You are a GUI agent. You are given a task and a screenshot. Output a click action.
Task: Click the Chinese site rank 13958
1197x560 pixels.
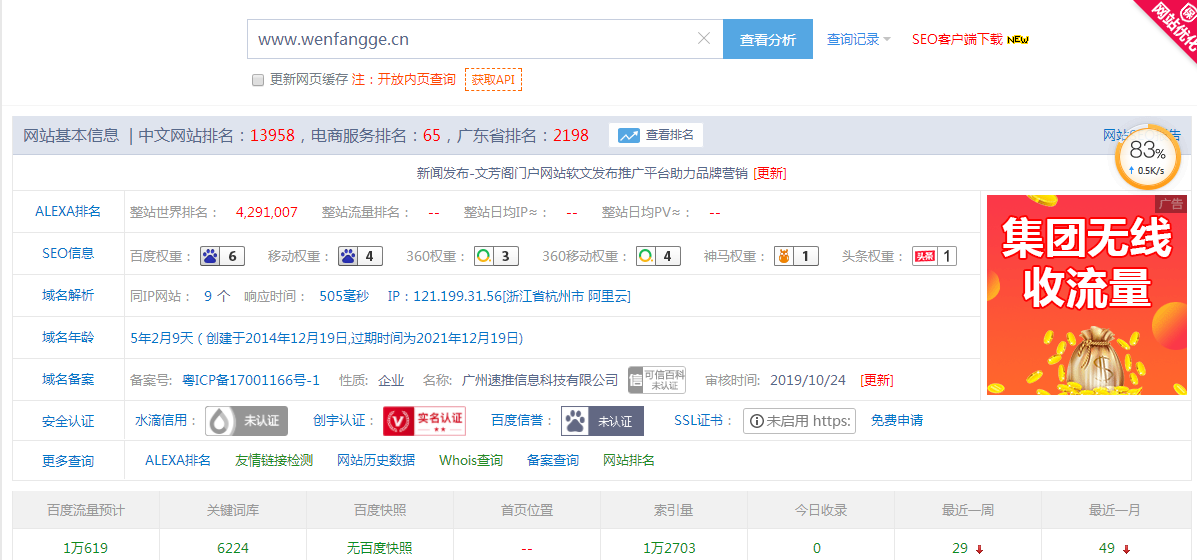point(273,136)
